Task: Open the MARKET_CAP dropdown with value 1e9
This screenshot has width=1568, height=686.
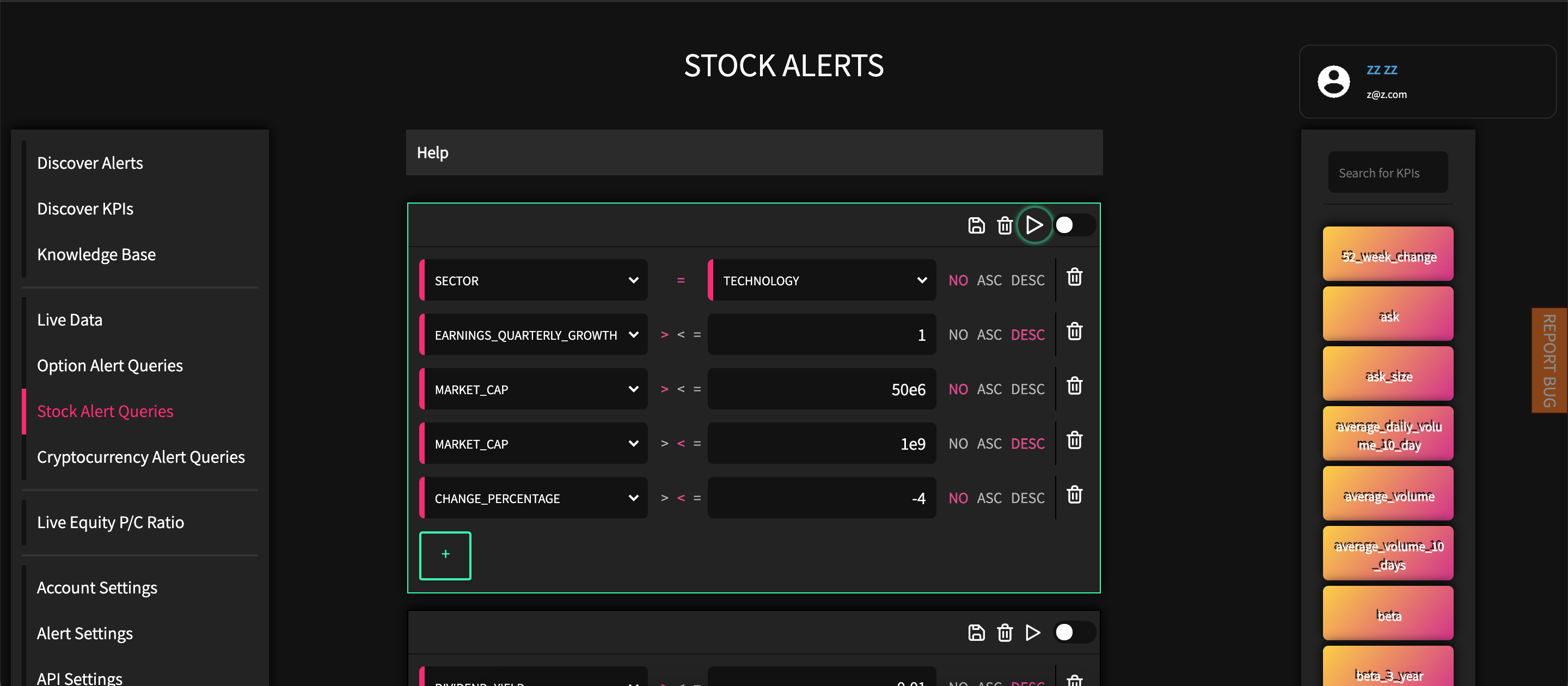Action: (534, 443)
